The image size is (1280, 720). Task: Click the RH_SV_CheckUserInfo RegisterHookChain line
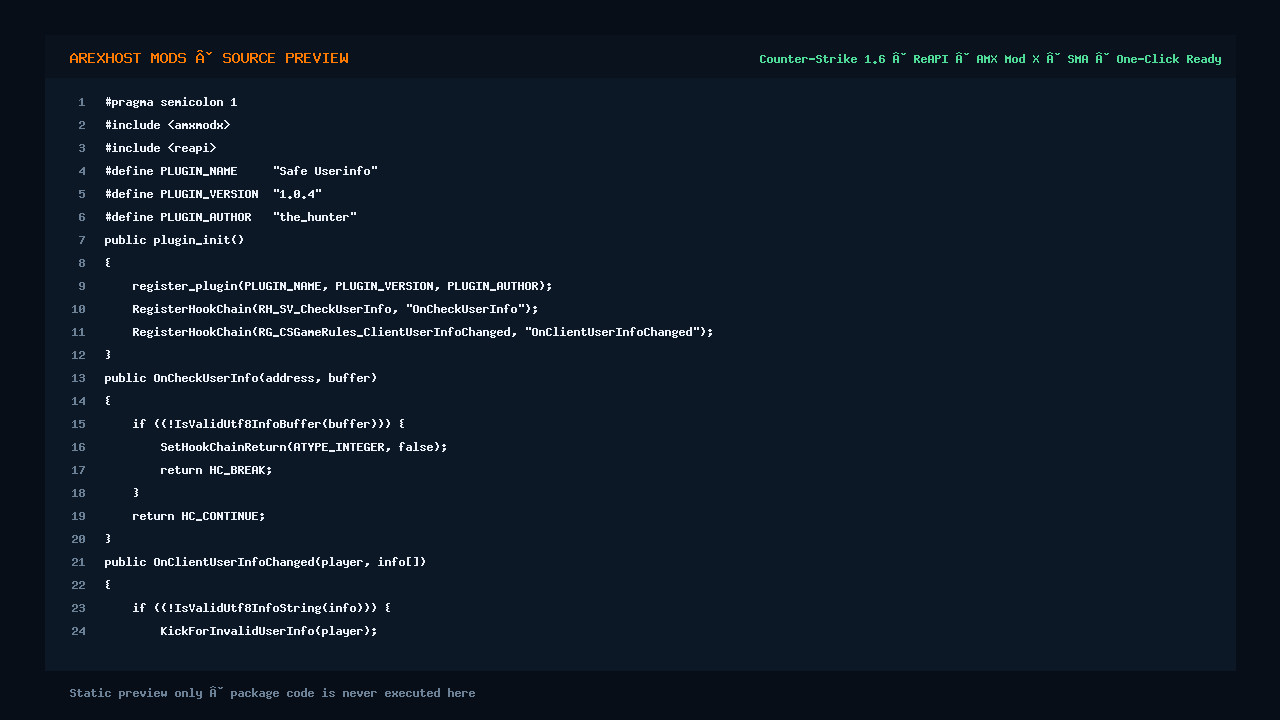pyautogui.click(x=335, y=309)
